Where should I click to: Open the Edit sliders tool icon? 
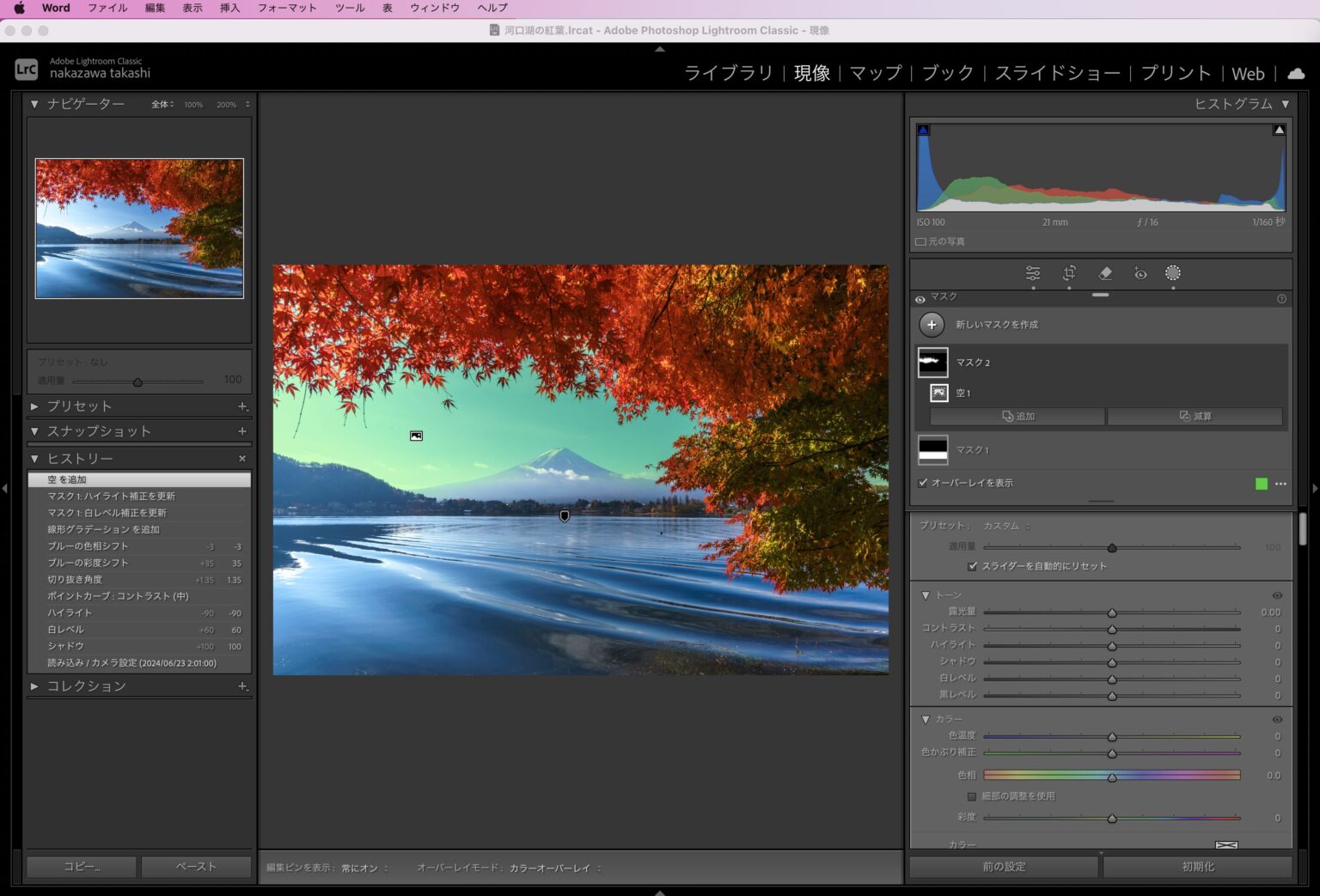[1033, 273]
